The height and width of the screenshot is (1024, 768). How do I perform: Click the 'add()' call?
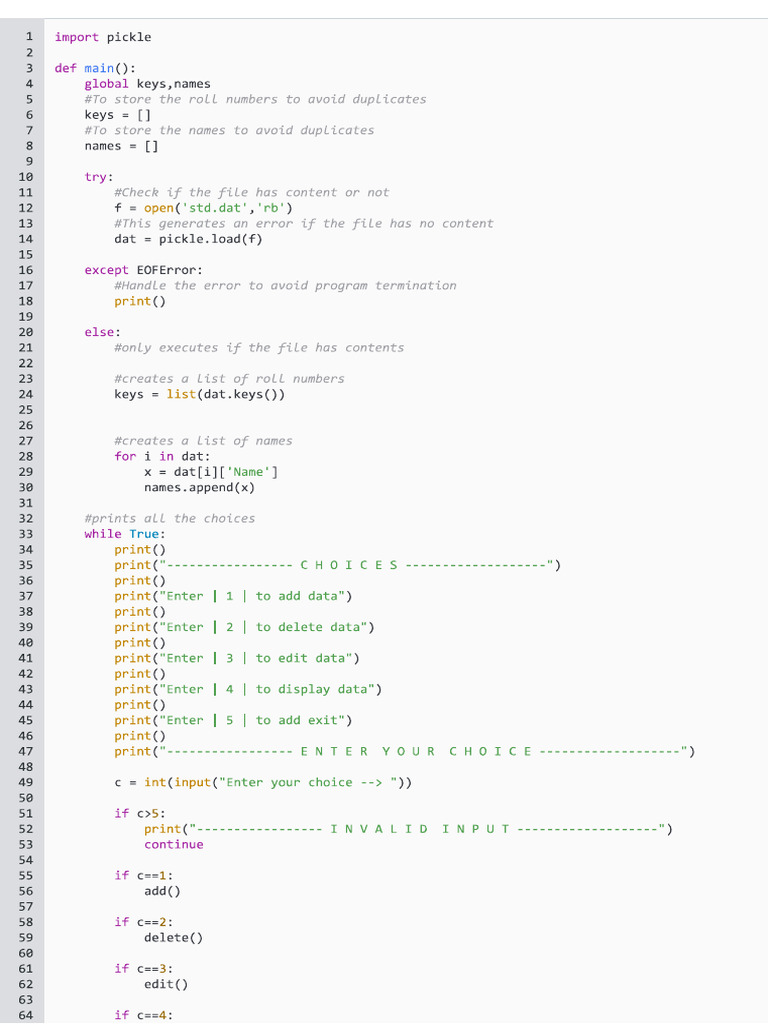point(163,891)
